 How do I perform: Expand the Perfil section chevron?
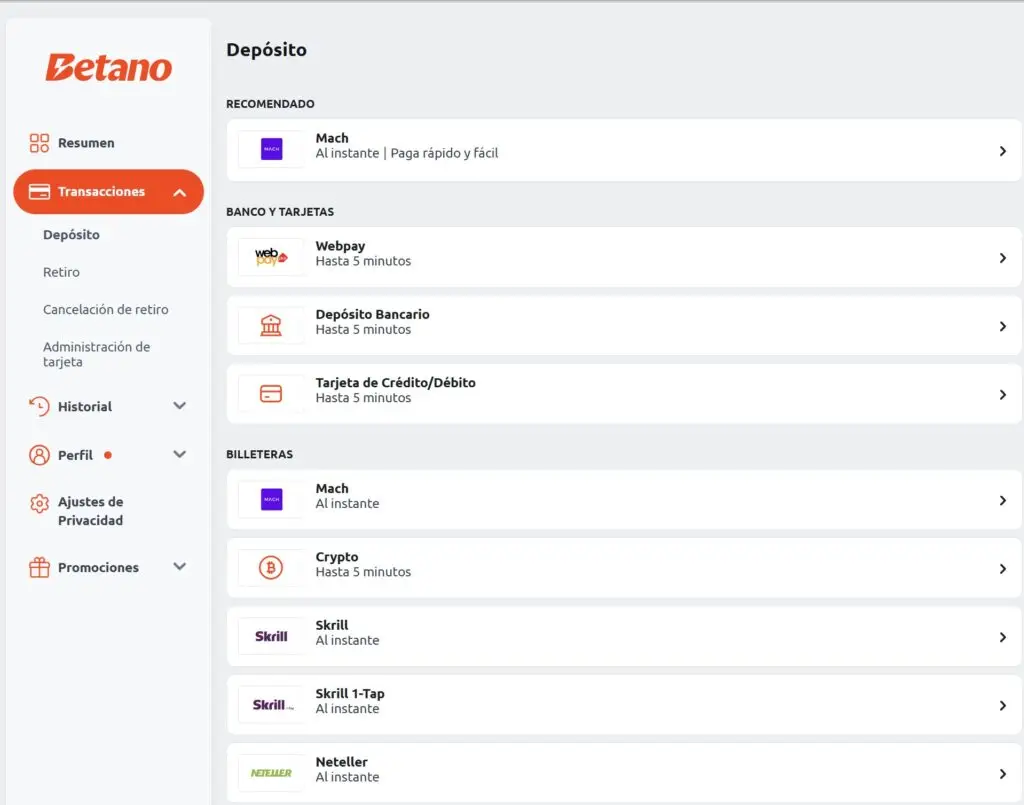tap(180, 454)
